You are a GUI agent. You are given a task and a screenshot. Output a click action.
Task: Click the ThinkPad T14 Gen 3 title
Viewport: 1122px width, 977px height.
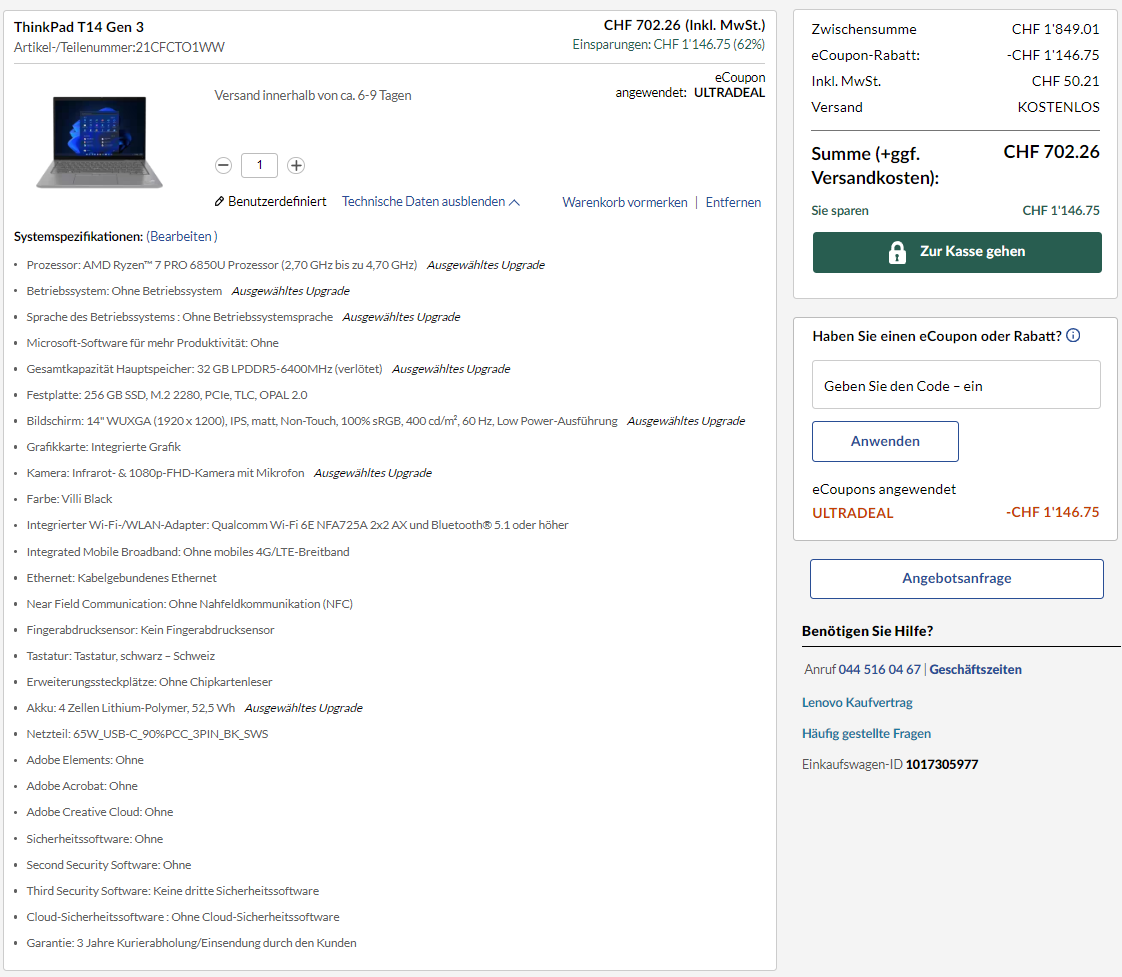[x=79, y=27]
